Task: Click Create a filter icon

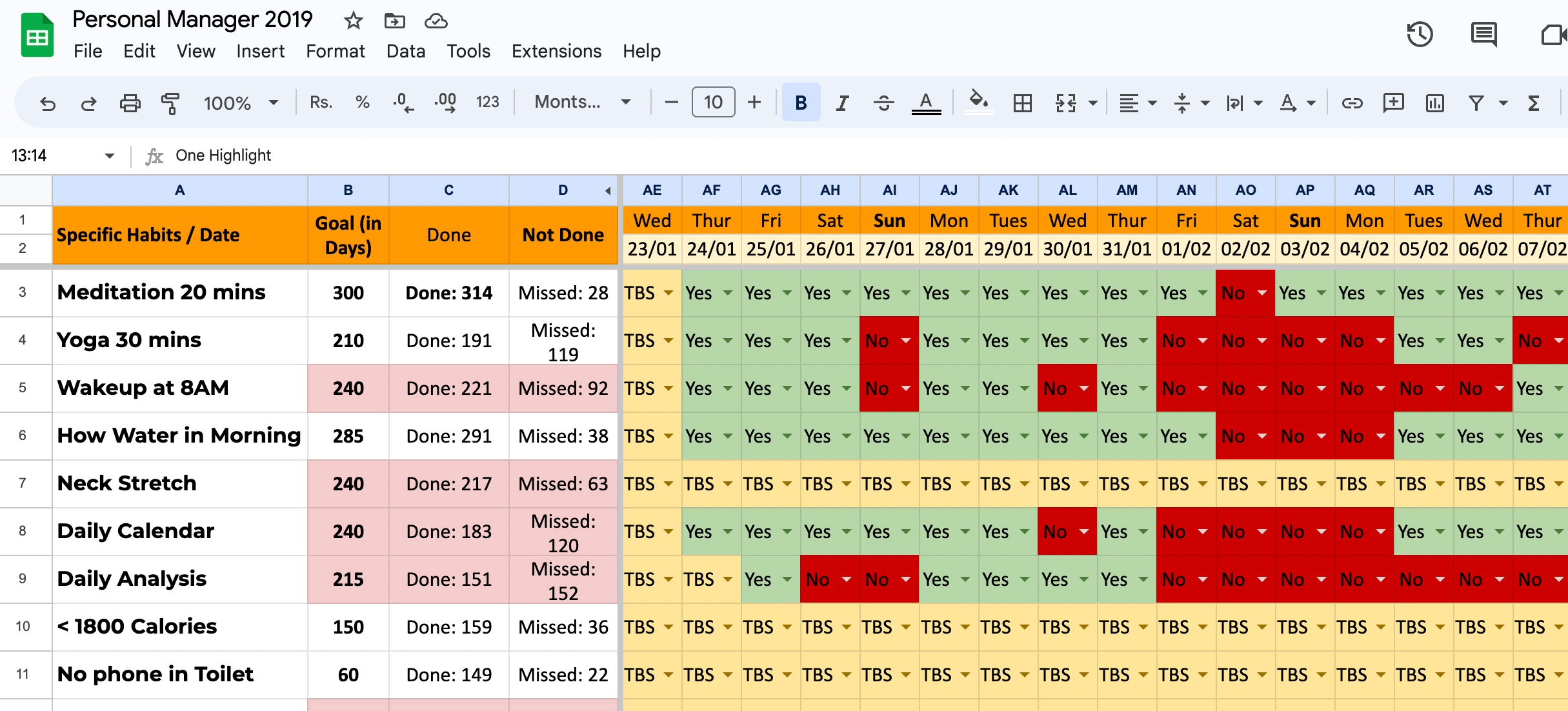Action: click(x=1476, y=103)
